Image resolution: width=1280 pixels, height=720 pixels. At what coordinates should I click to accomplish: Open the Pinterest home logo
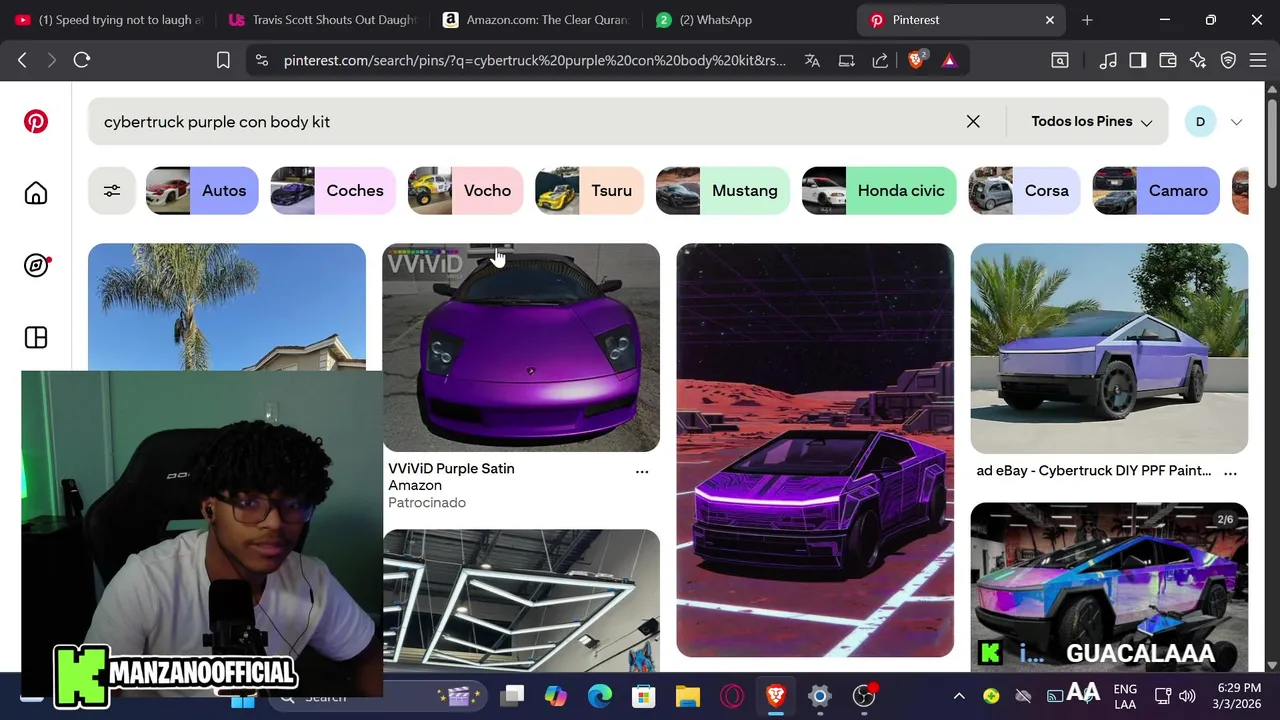pos(36,122)
